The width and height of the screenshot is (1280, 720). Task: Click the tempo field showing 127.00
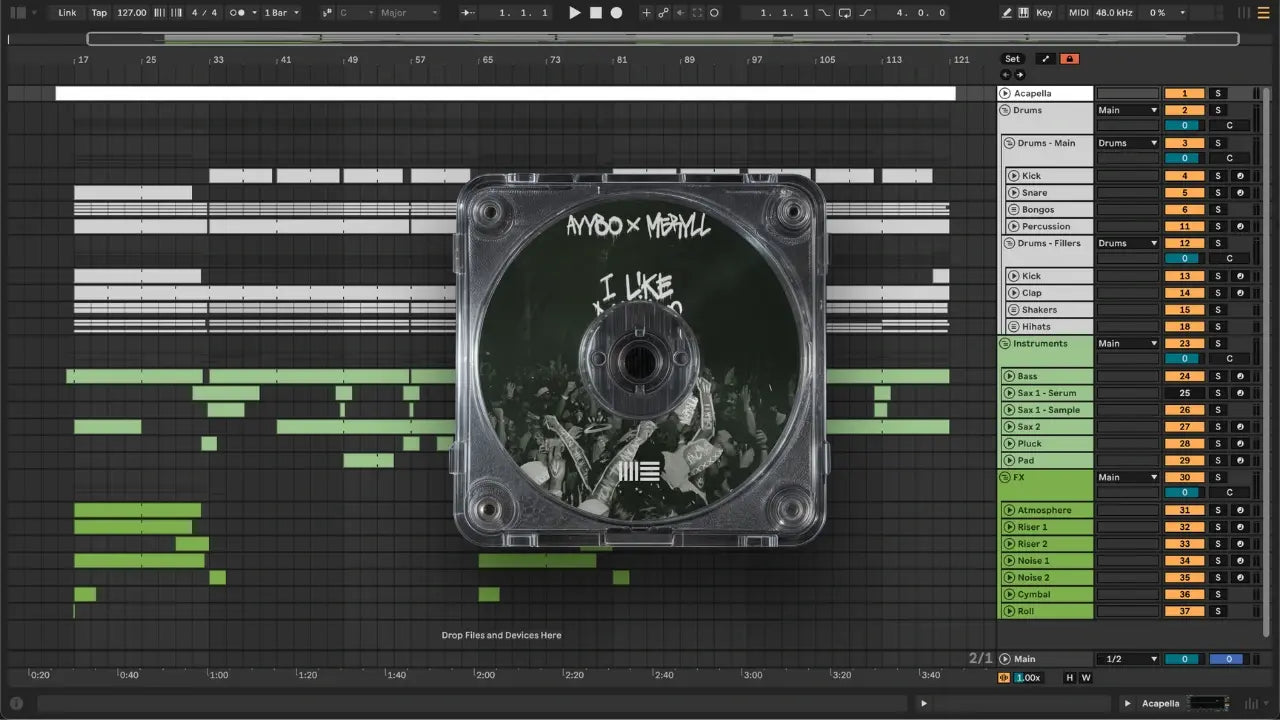(131, 13)
